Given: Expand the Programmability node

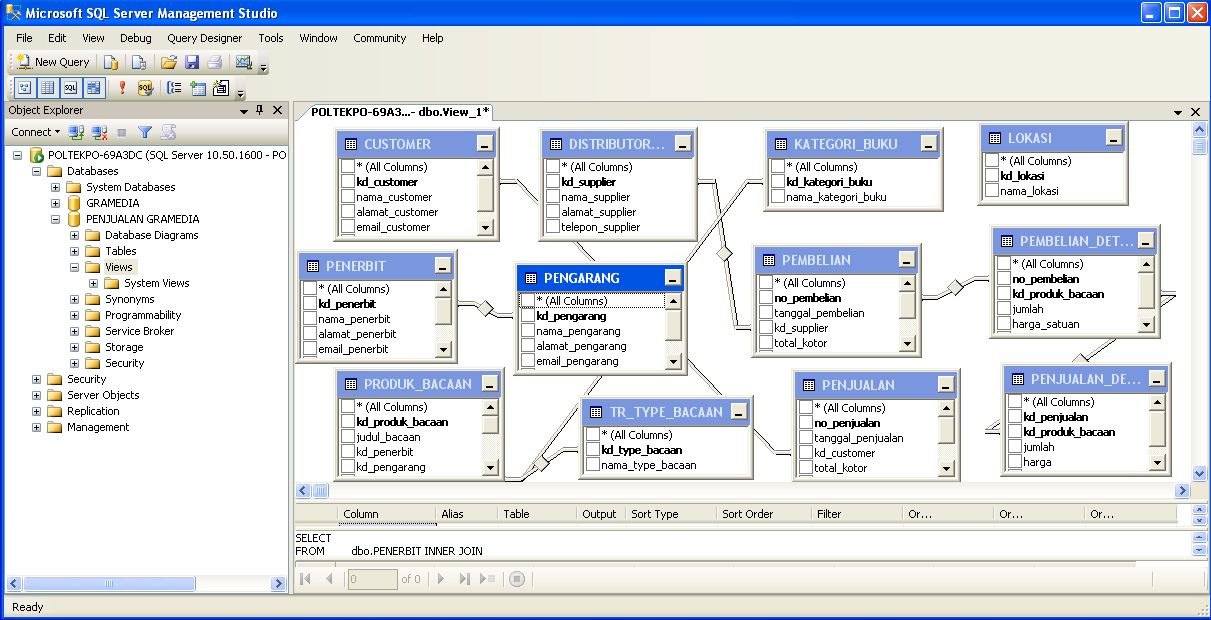Looking at the screenshot, I should click(75, 315).
